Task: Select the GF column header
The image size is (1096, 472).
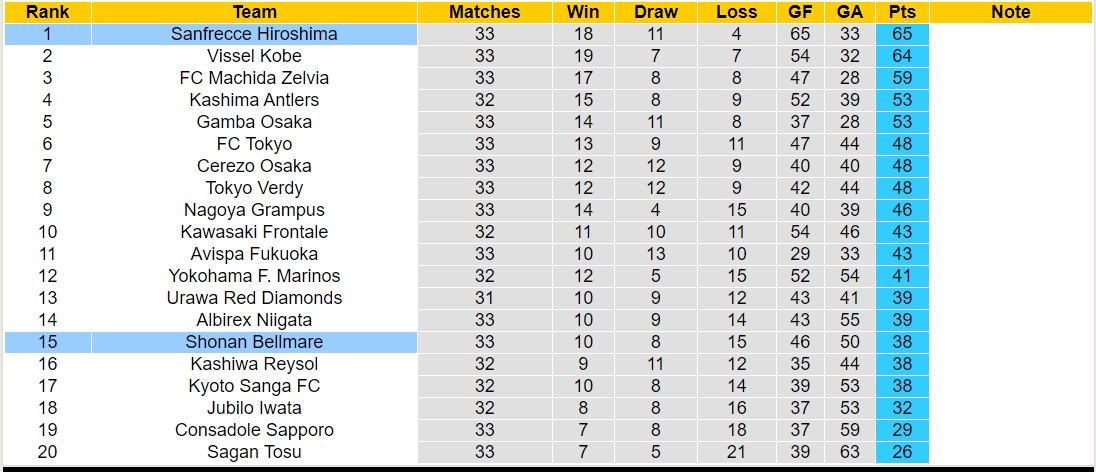Action: point(800,12)
